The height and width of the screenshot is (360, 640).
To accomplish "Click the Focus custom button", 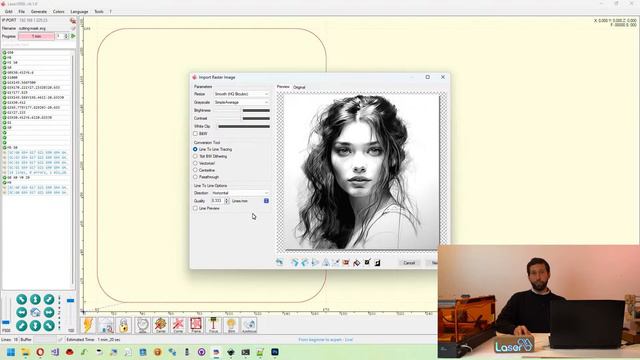I will [213, 325].
